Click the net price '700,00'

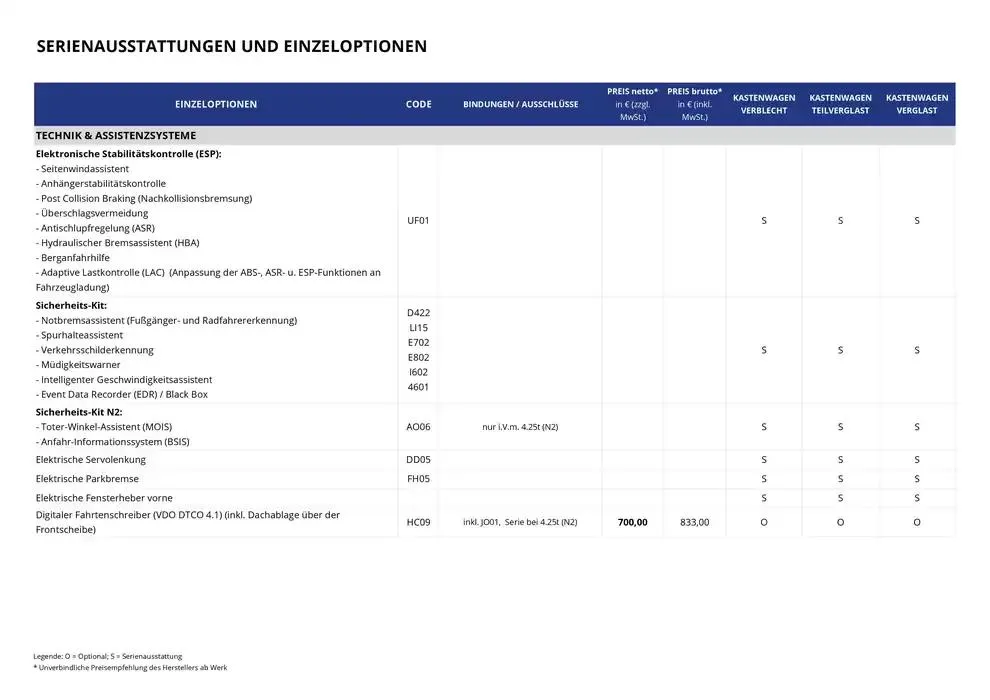(x=632, y=522)
